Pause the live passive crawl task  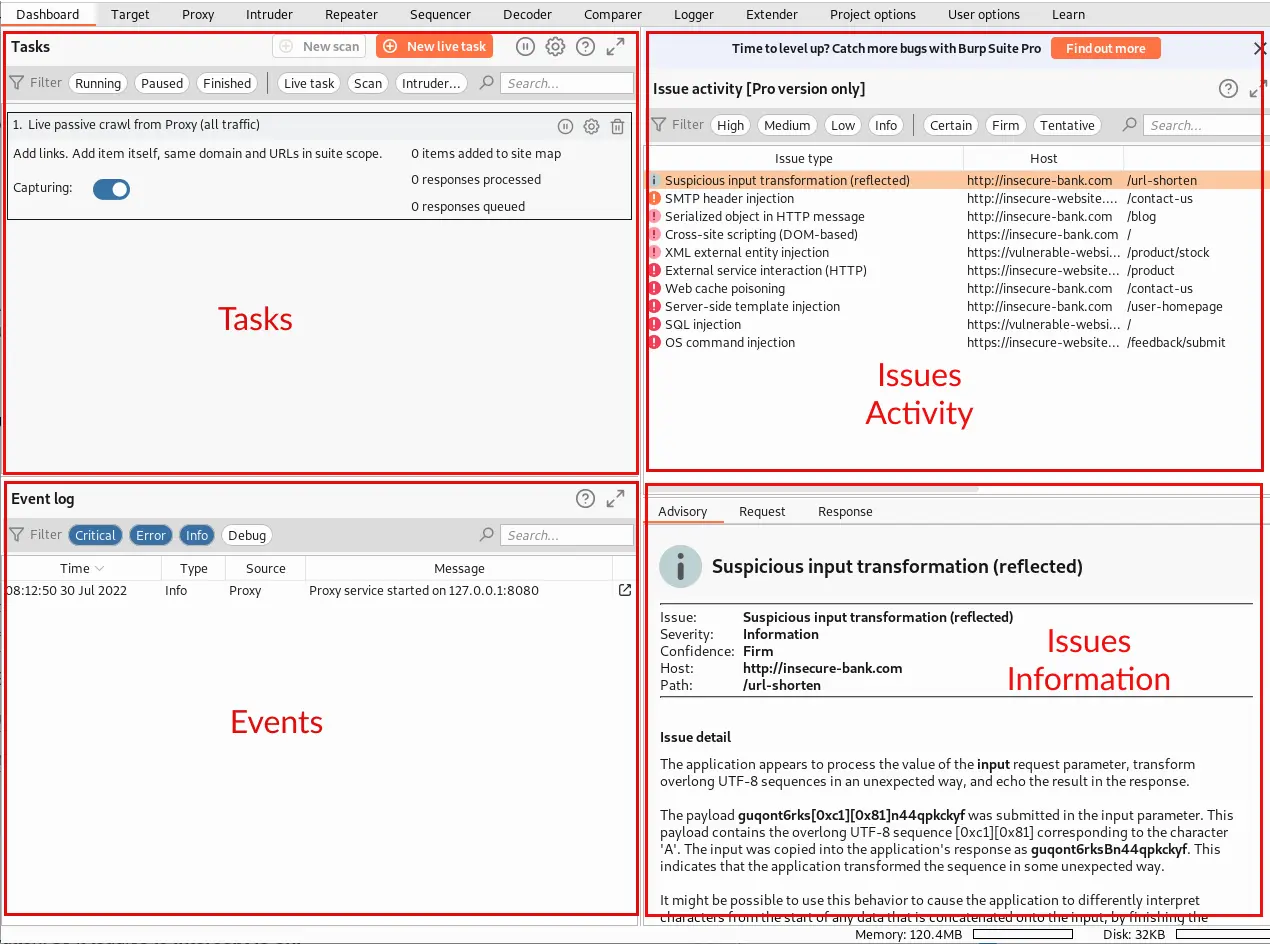point(565,126)
